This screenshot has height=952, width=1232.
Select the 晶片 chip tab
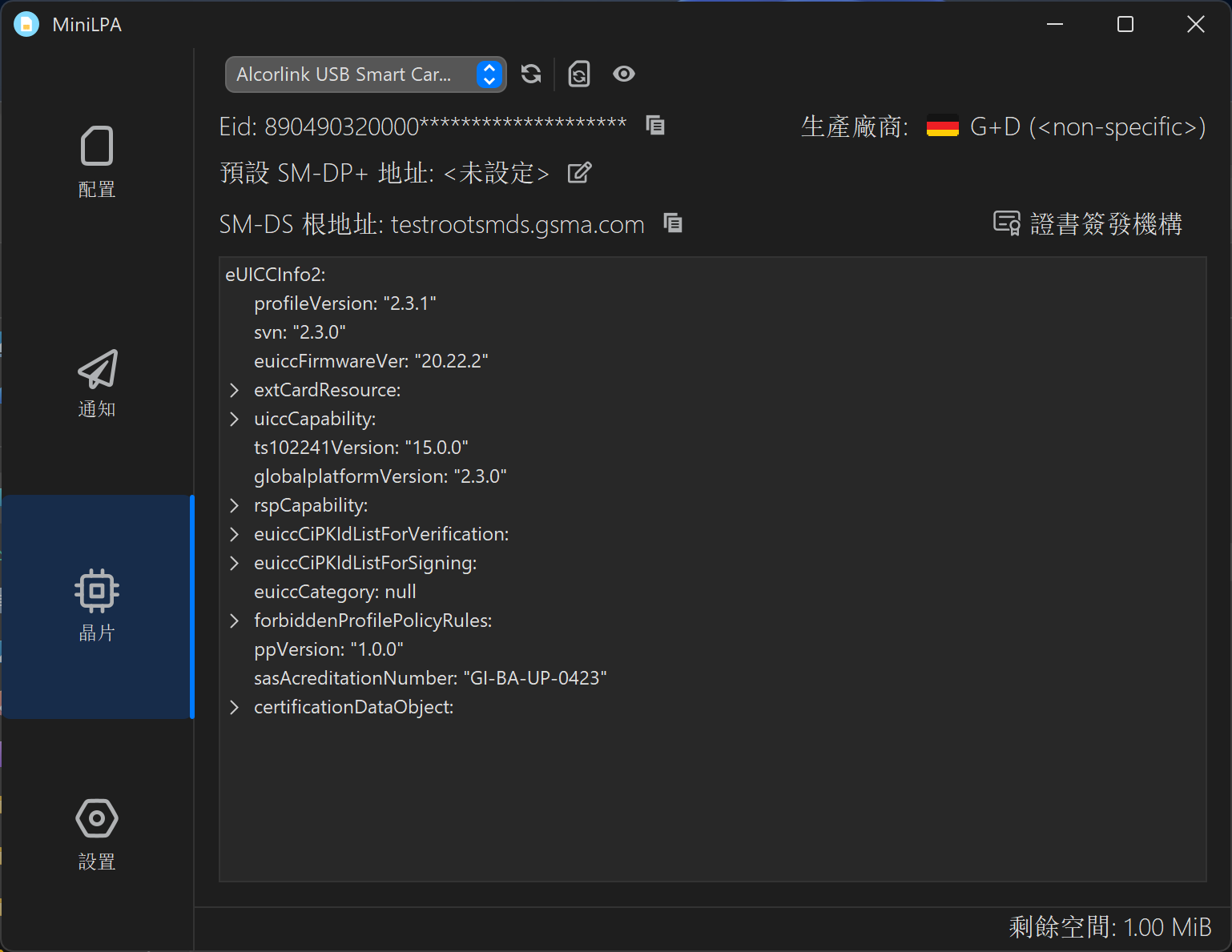coord(97,606)
